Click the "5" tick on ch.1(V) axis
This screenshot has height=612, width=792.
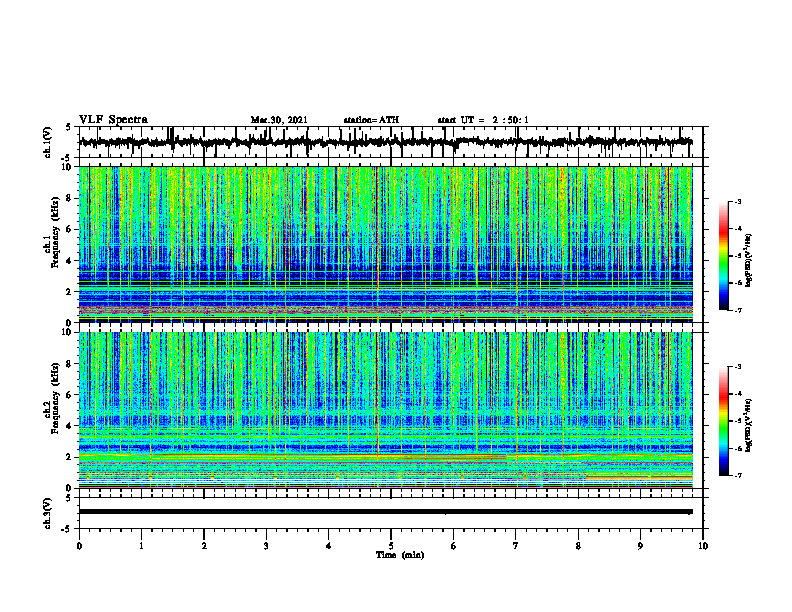pos(69,128)
